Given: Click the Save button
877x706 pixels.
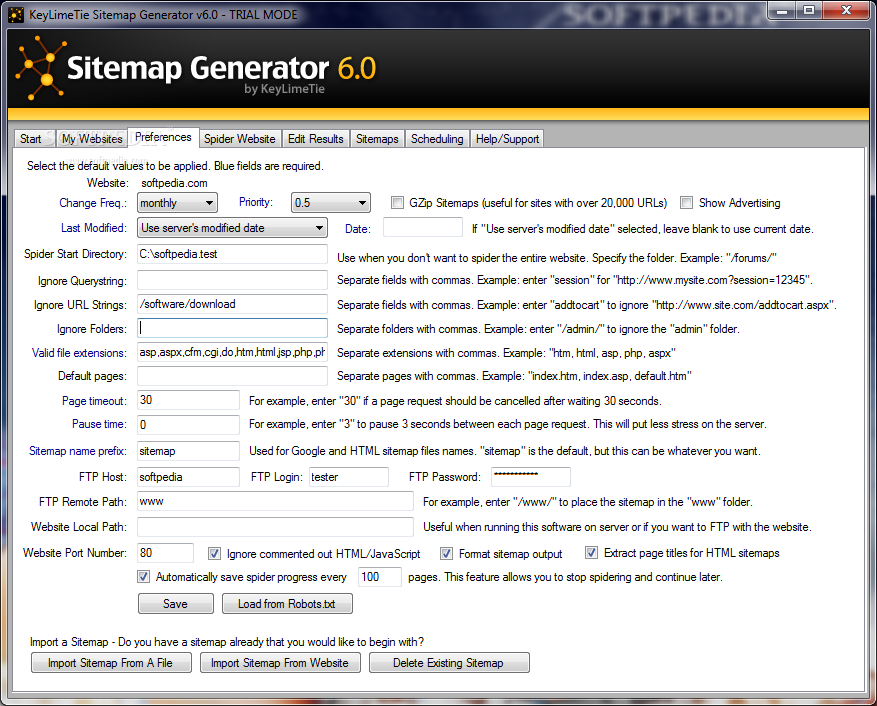Looking at the screenshot, I should coord(176,604).
